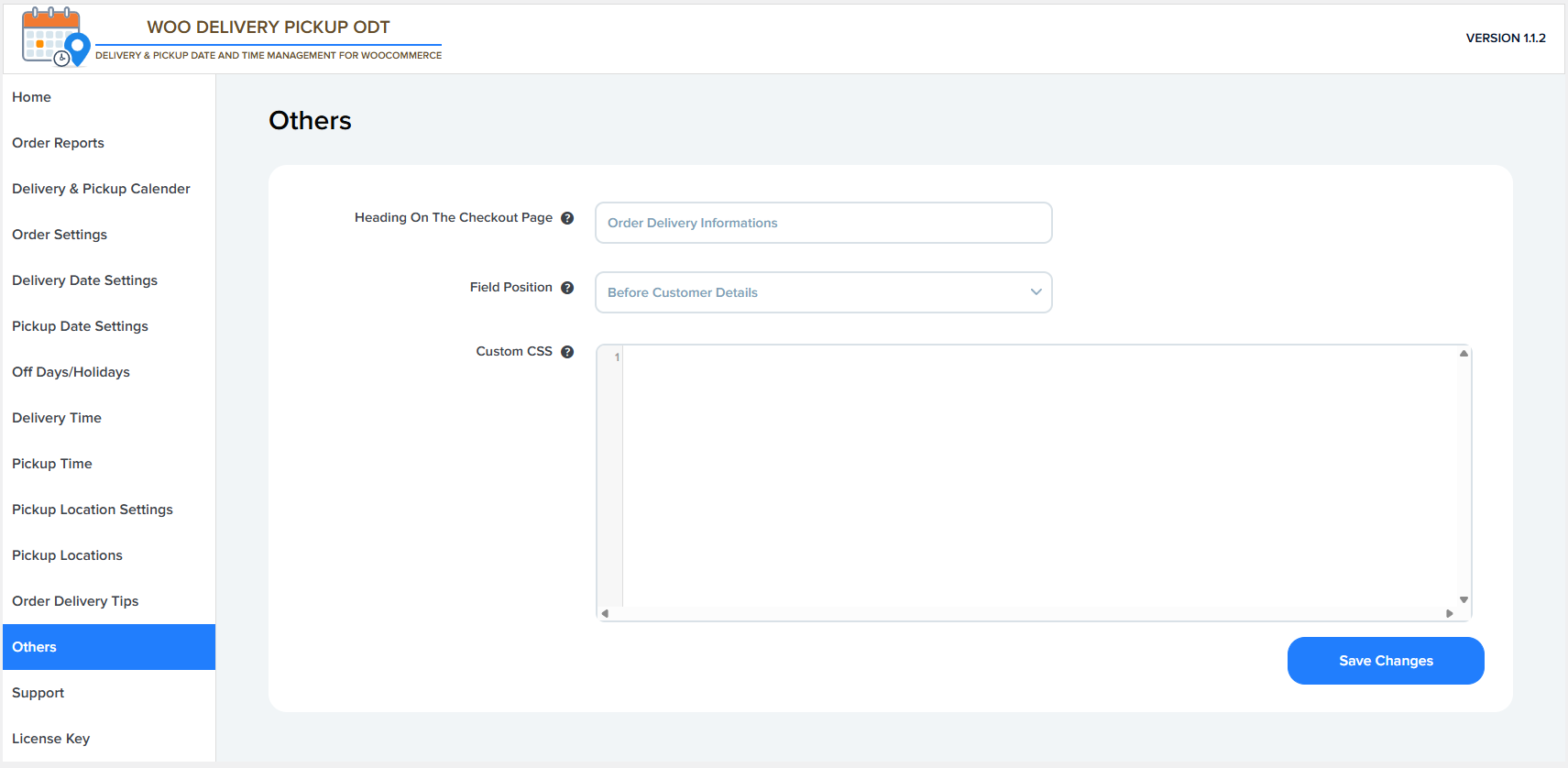Screen dimensions: 1568x768
Task: Click the Order Delivery Informations heading field
Action: [822, 223]
